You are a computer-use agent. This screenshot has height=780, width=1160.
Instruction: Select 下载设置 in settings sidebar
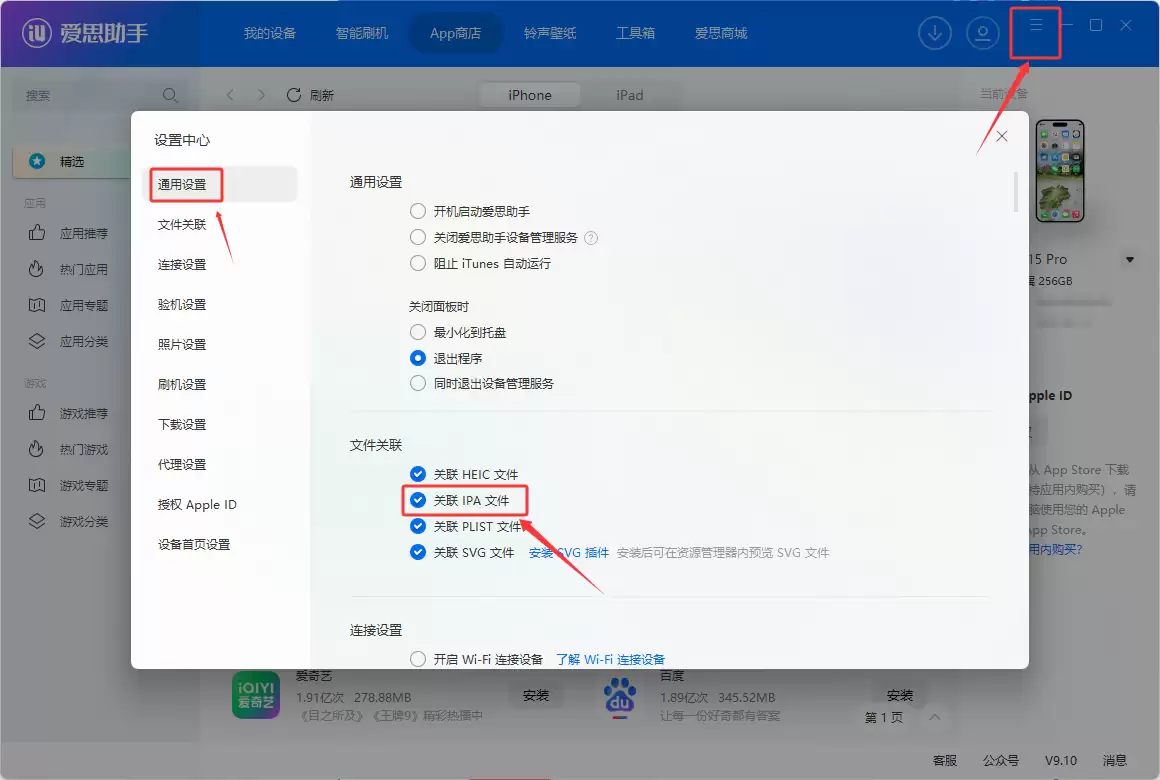click(x=182, y=424)
